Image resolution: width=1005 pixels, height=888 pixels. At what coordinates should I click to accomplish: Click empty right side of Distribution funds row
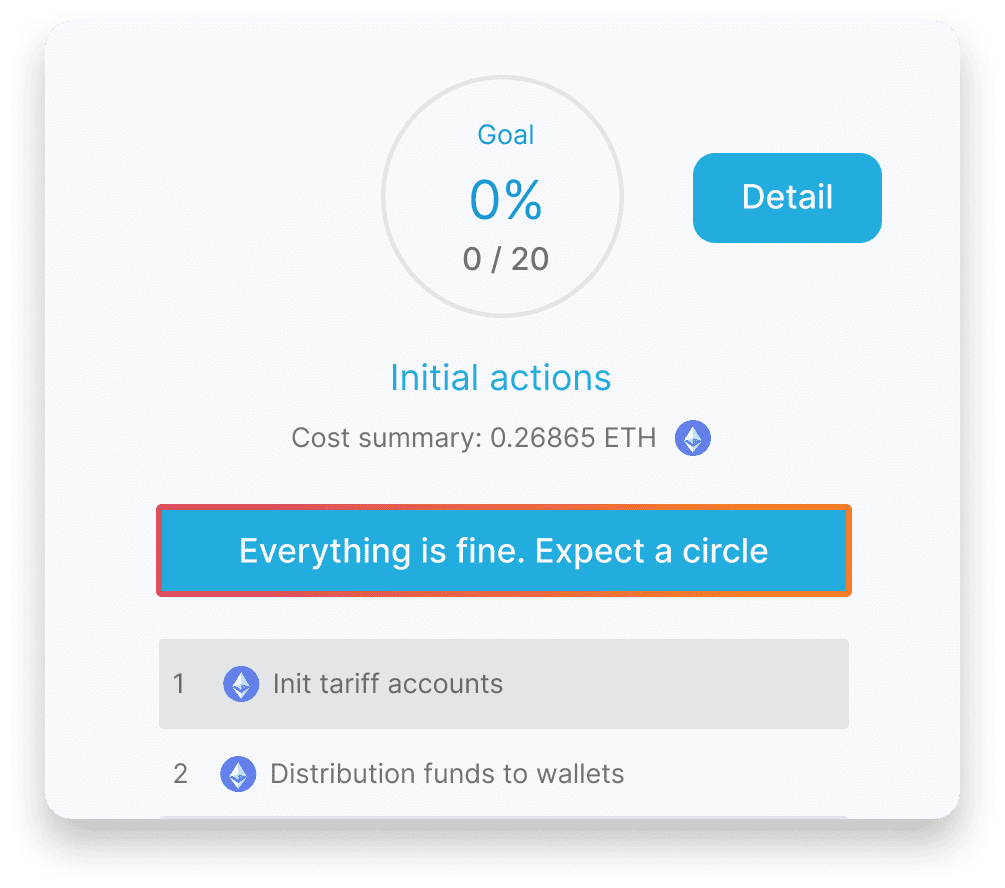(740, 774)
